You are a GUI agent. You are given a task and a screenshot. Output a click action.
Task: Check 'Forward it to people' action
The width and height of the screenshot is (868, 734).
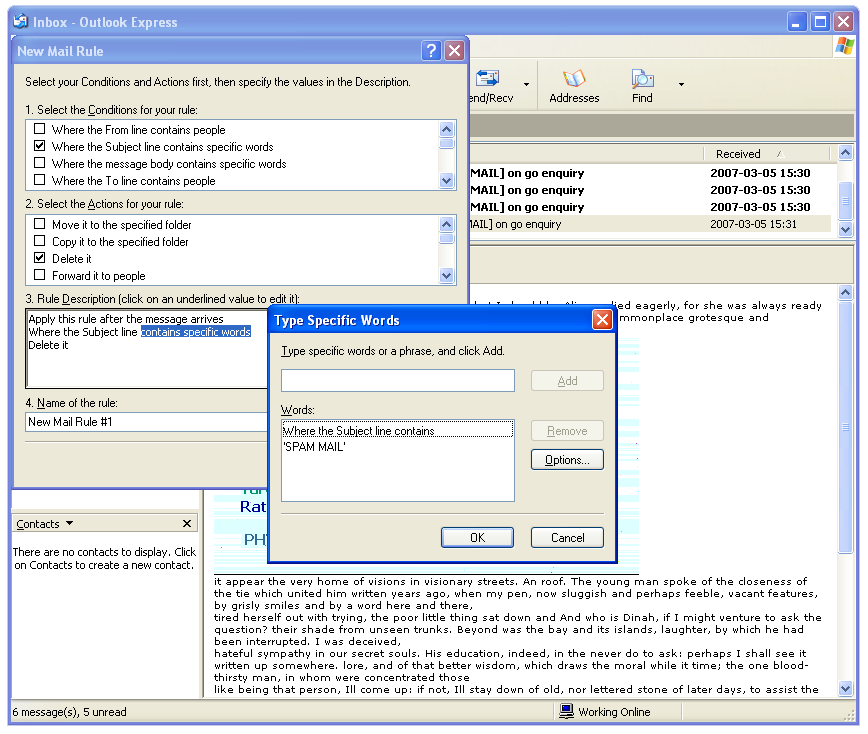point(39,275)
